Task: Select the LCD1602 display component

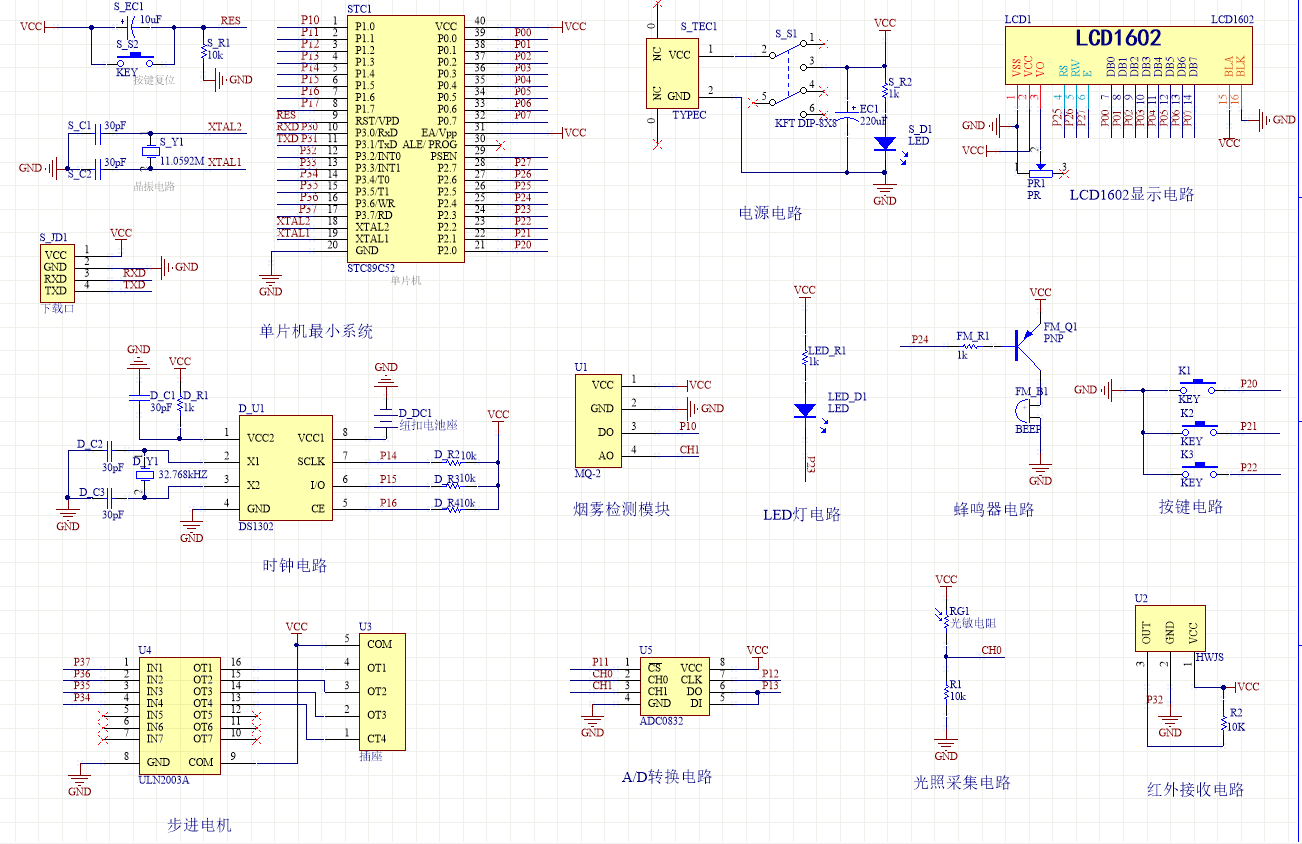Action: pyautogui.click(x=1128, y=54)
